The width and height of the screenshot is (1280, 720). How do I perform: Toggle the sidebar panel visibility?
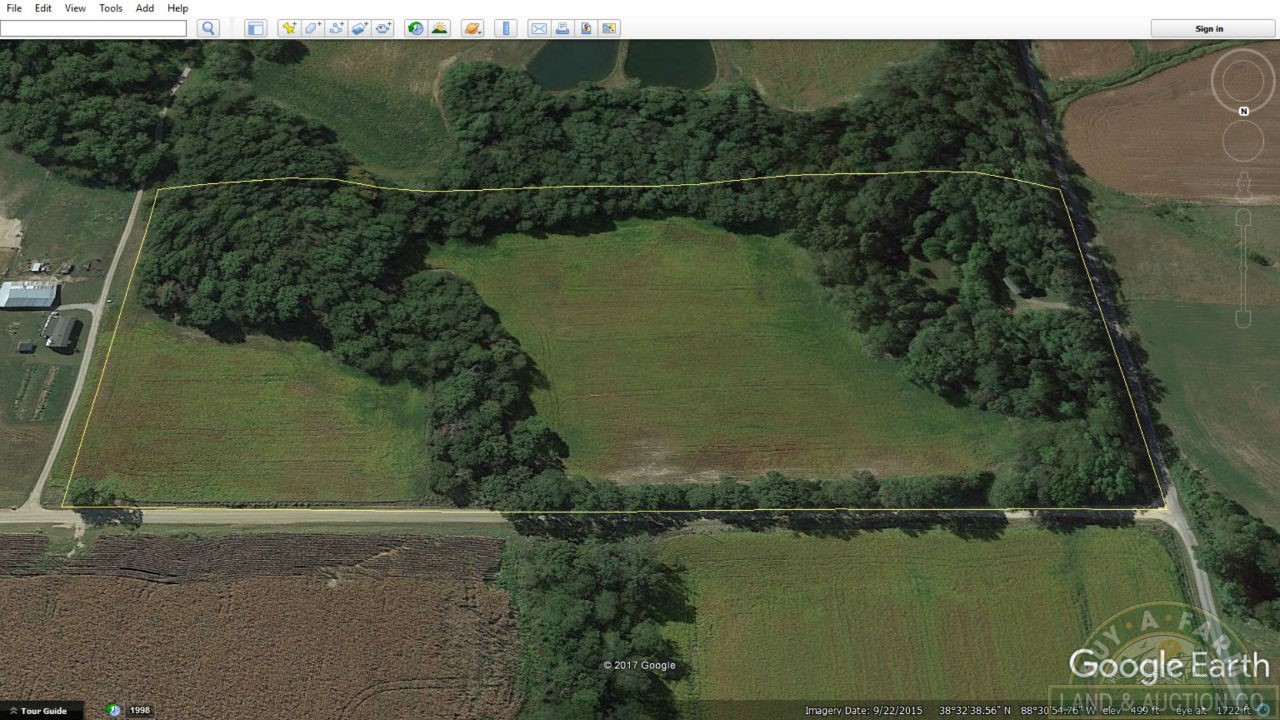coord(256,28)
